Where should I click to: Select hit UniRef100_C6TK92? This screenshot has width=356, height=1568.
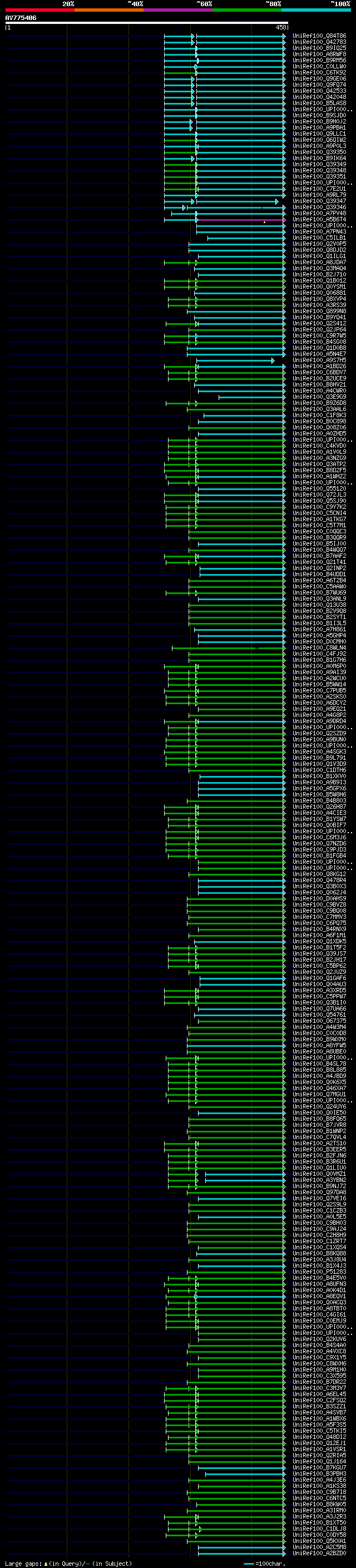pos(319,72)
